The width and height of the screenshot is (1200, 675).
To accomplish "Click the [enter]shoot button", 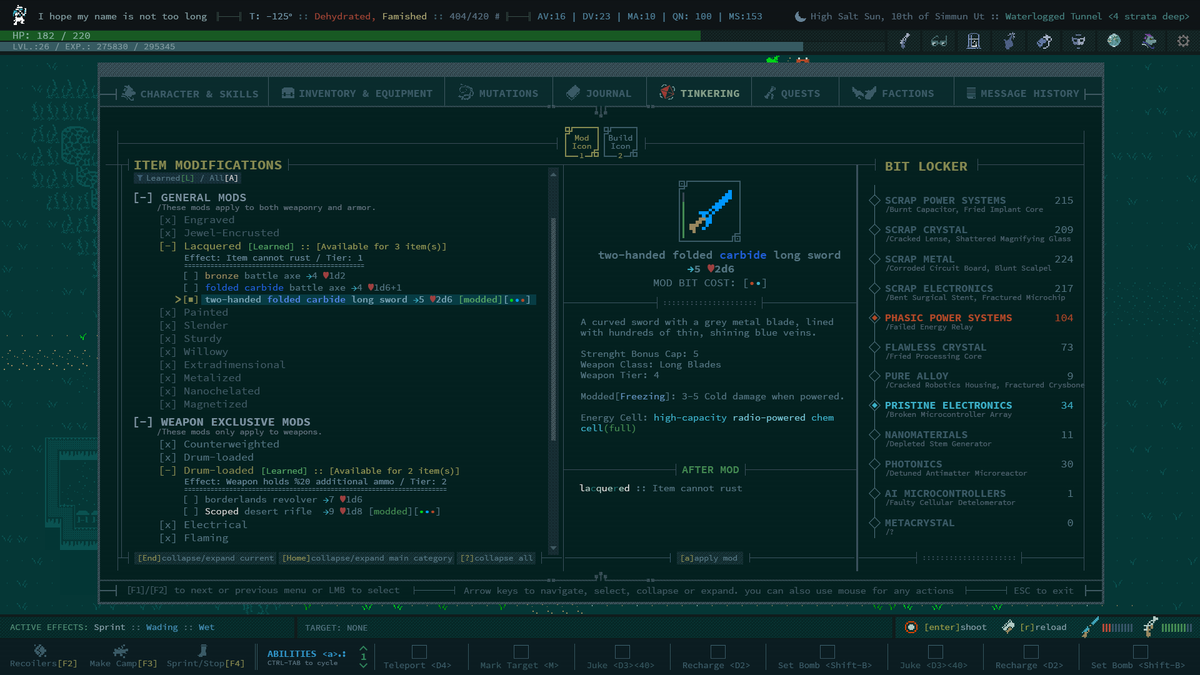I will click(x=944, y=627).
